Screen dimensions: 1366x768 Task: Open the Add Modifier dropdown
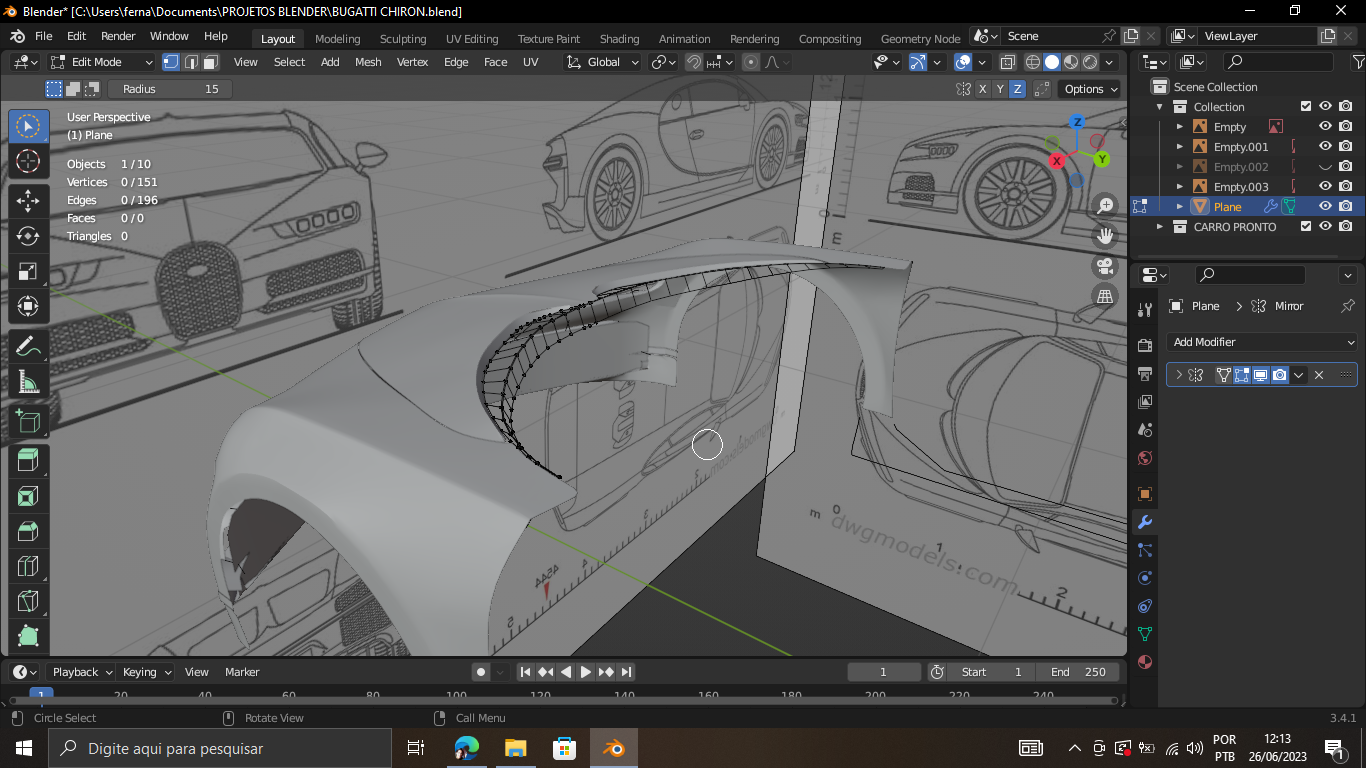[x=1262, y=342]
